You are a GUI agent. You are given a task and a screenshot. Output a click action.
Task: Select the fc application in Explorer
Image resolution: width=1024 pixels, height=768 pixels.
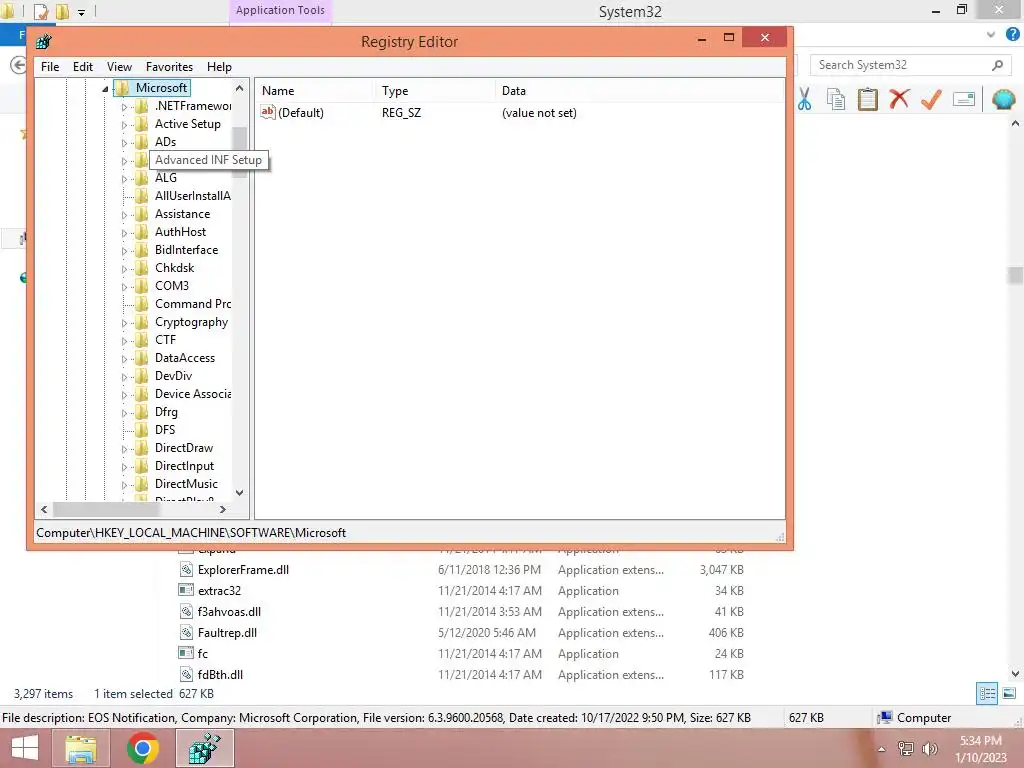[x=202, y=654]
